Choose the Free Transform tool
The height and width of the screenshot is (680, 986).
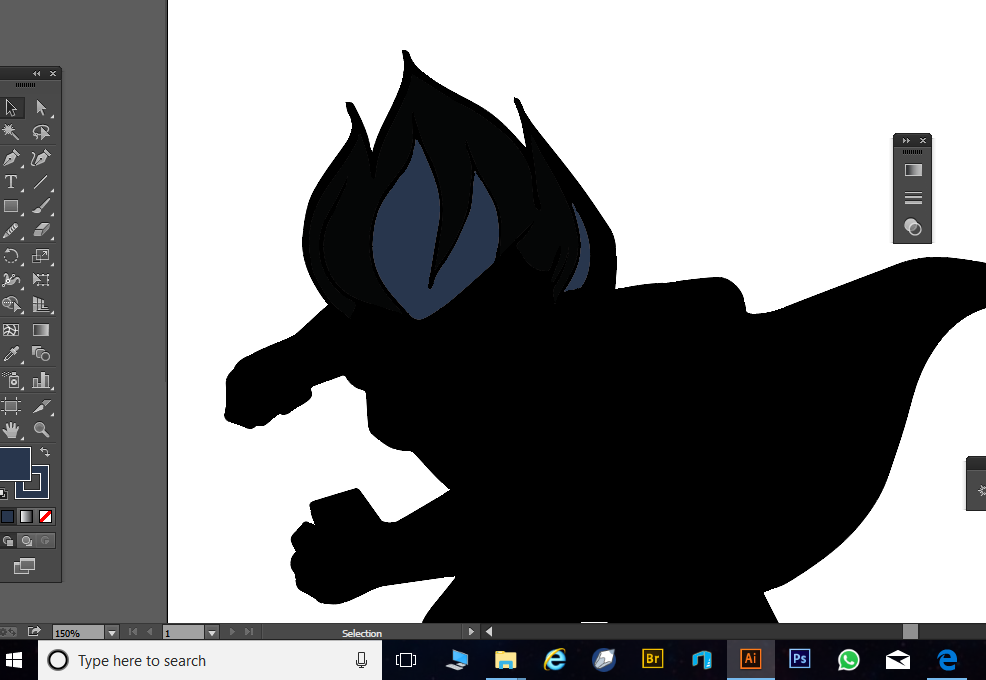coord(41,280)
